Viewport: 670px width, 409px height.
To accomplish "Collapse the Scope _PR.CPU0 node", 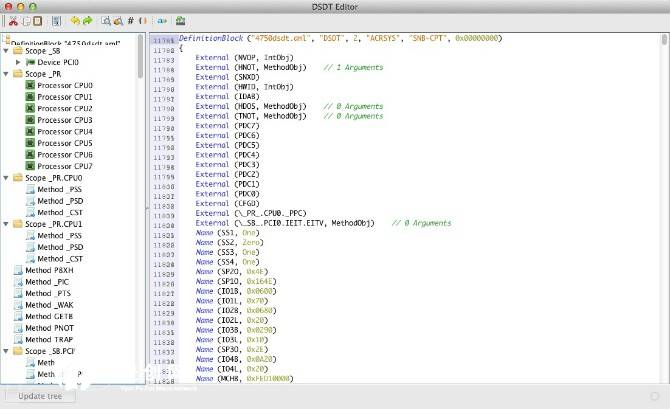I will point(7,178).
